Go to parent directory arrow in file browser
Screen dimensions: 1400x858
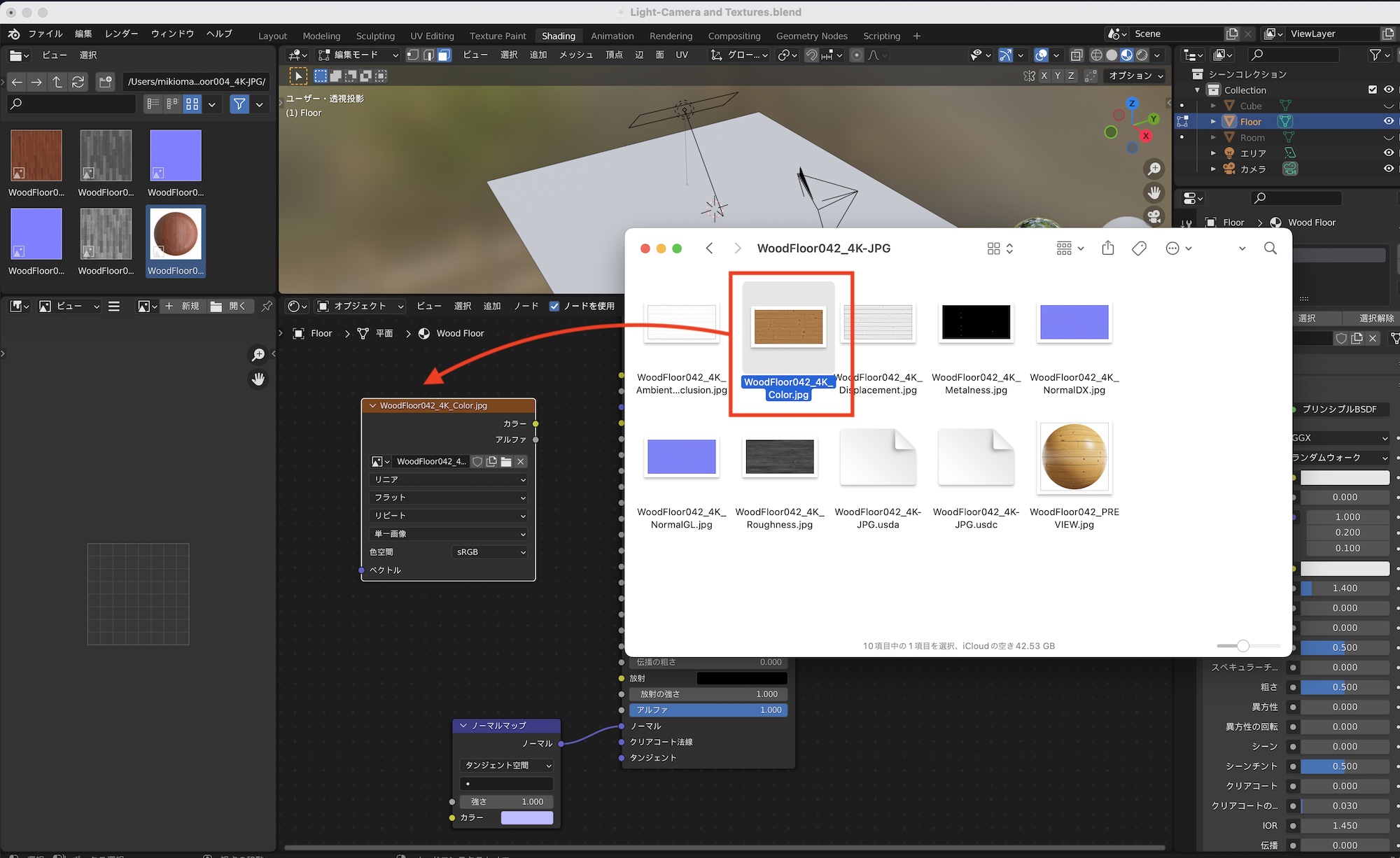(x=57, y=82)
